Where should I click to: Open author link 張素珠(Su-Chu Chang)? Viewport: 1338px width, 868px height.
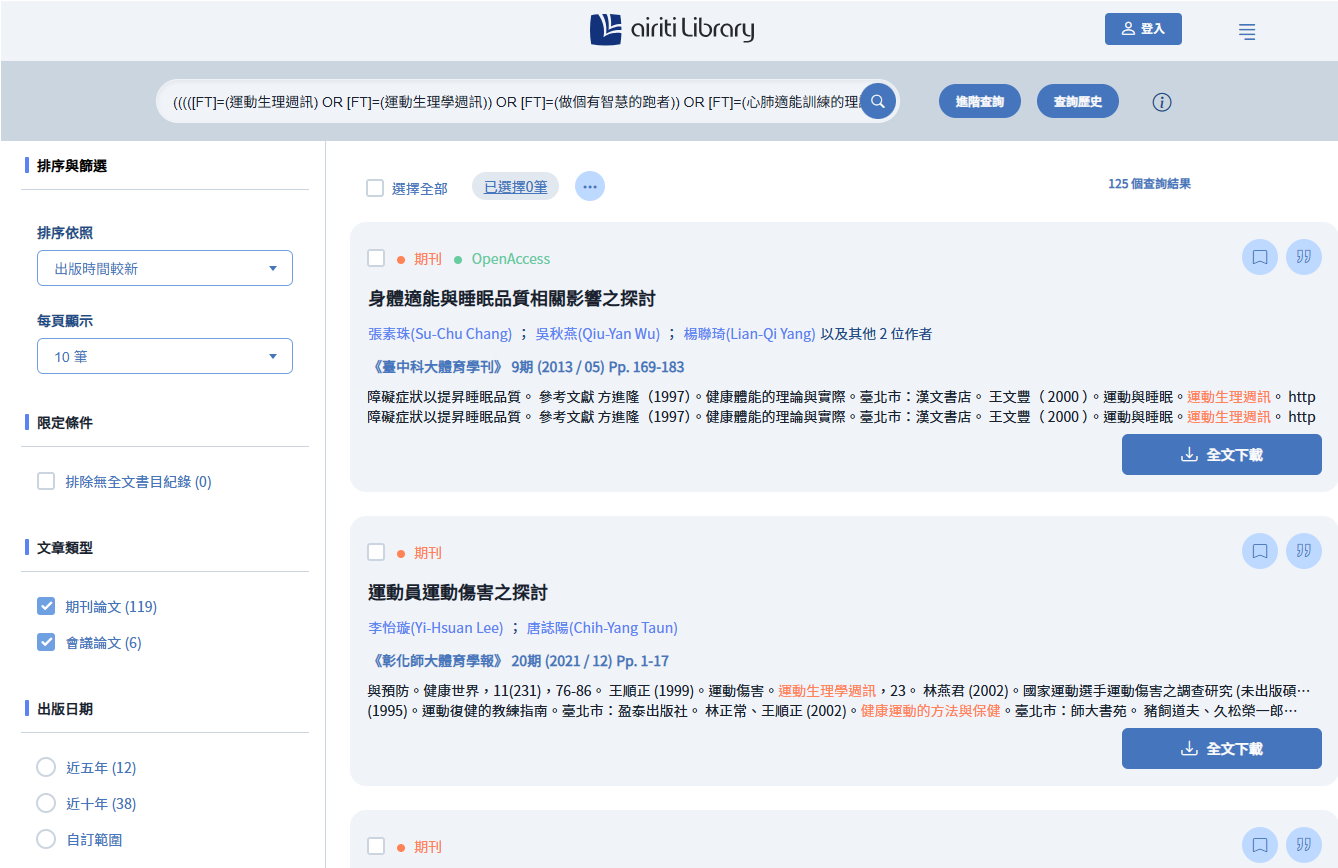coord(440,334)
